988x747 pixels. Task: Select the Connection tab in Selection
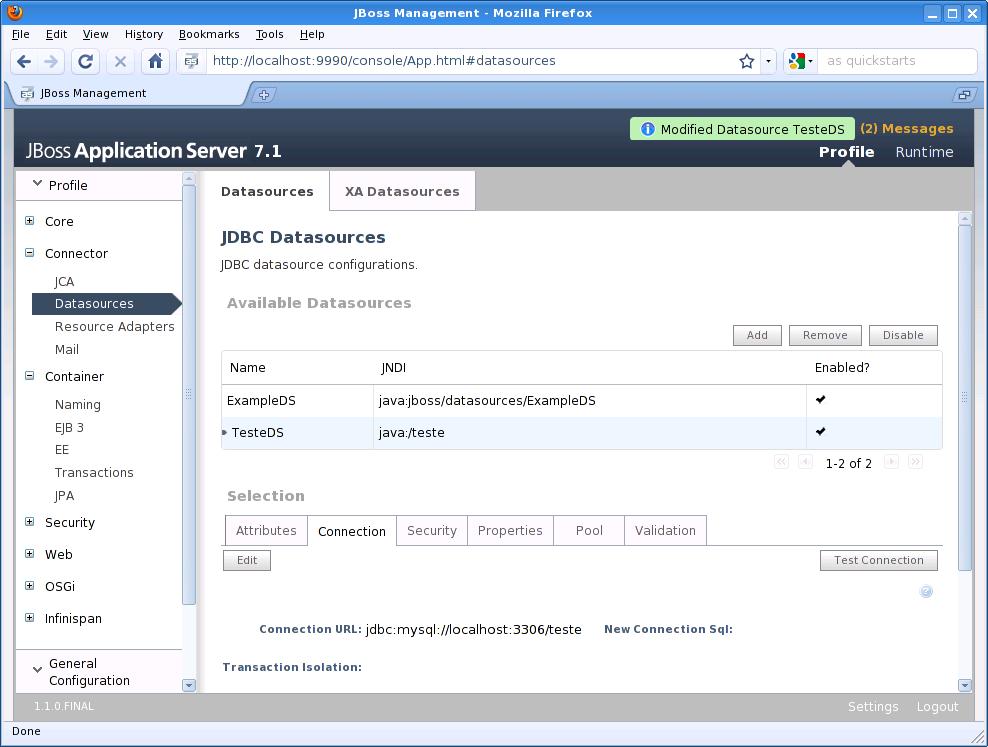pyautogui.click(x=352, y=531)
